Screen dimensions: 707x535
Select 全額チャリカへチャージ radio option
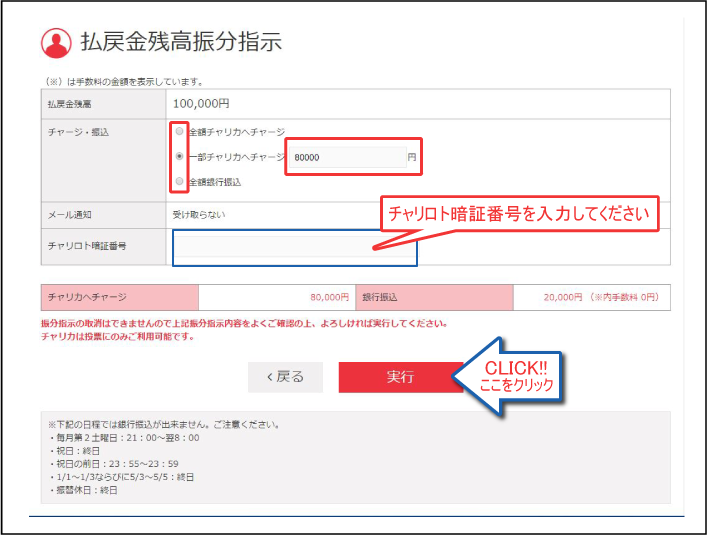point(179,131)
